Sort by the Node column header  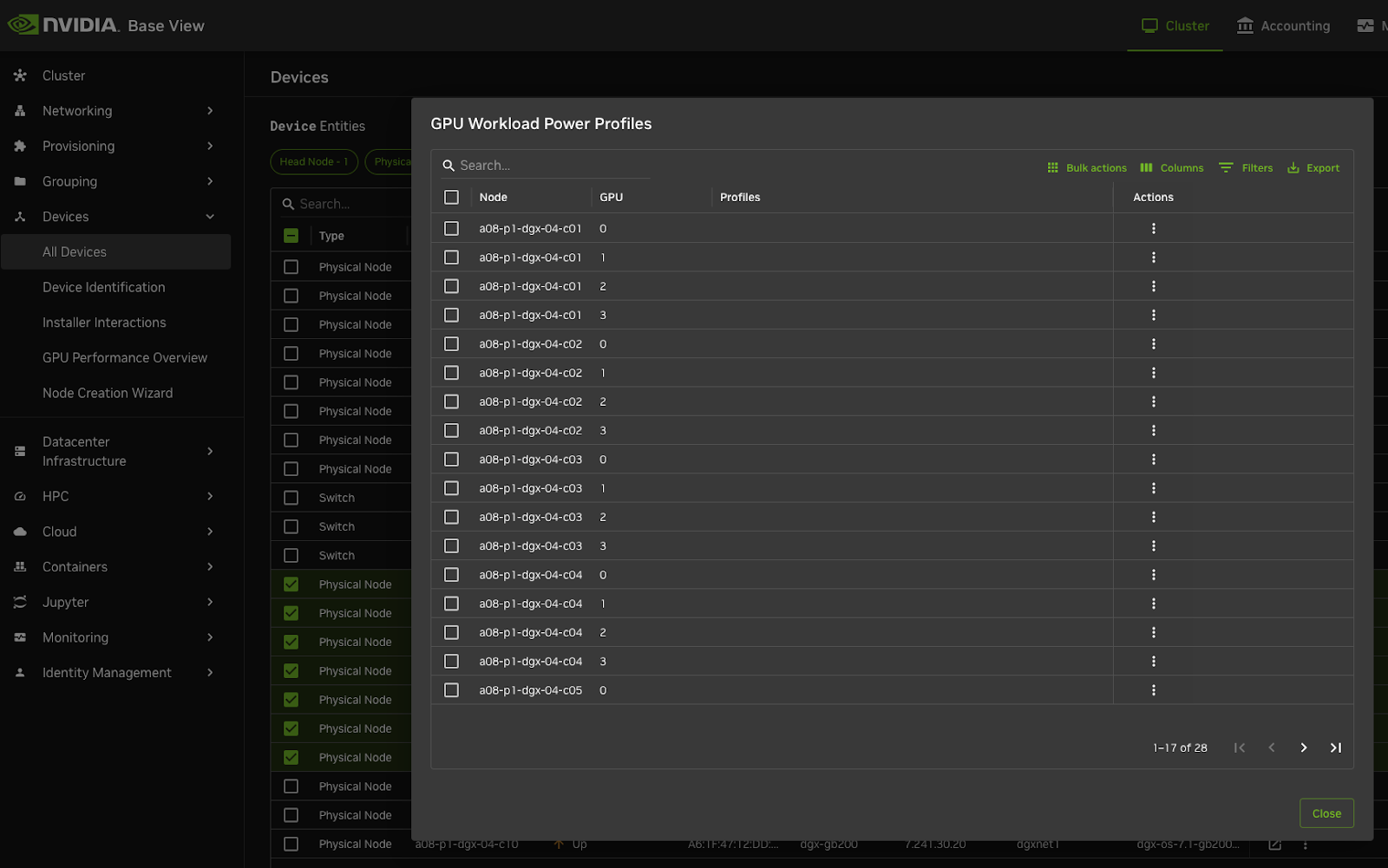pyautogui.click(x=493, y=198)
